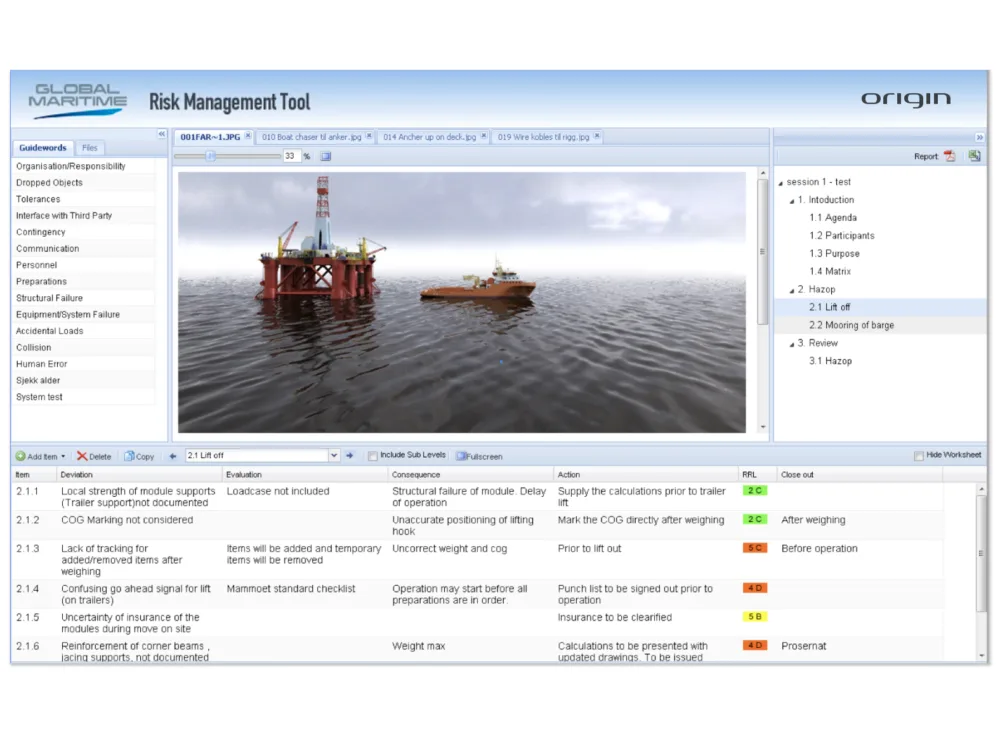Click the image zoom slider handle

[x=210, y=155]
